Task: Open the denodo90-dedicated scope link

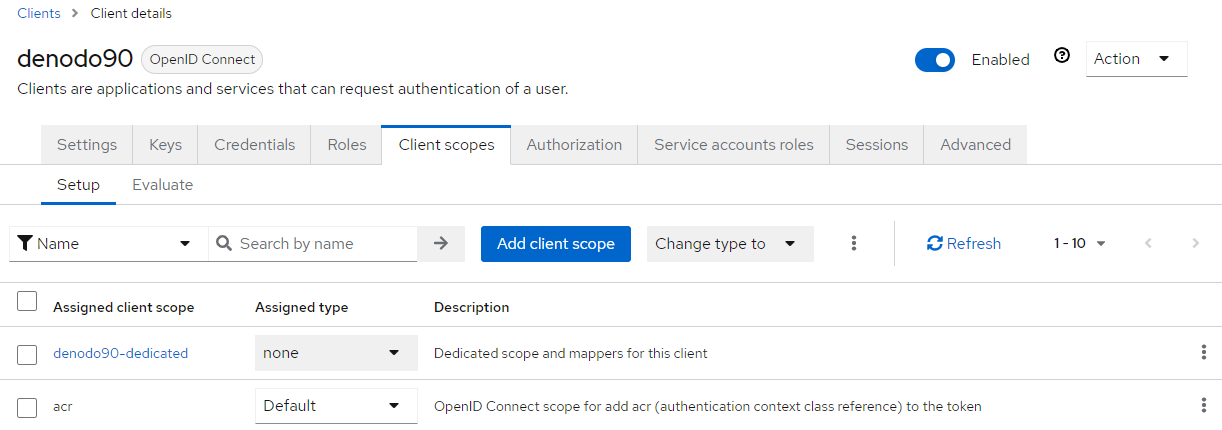Action: [120, 353]
